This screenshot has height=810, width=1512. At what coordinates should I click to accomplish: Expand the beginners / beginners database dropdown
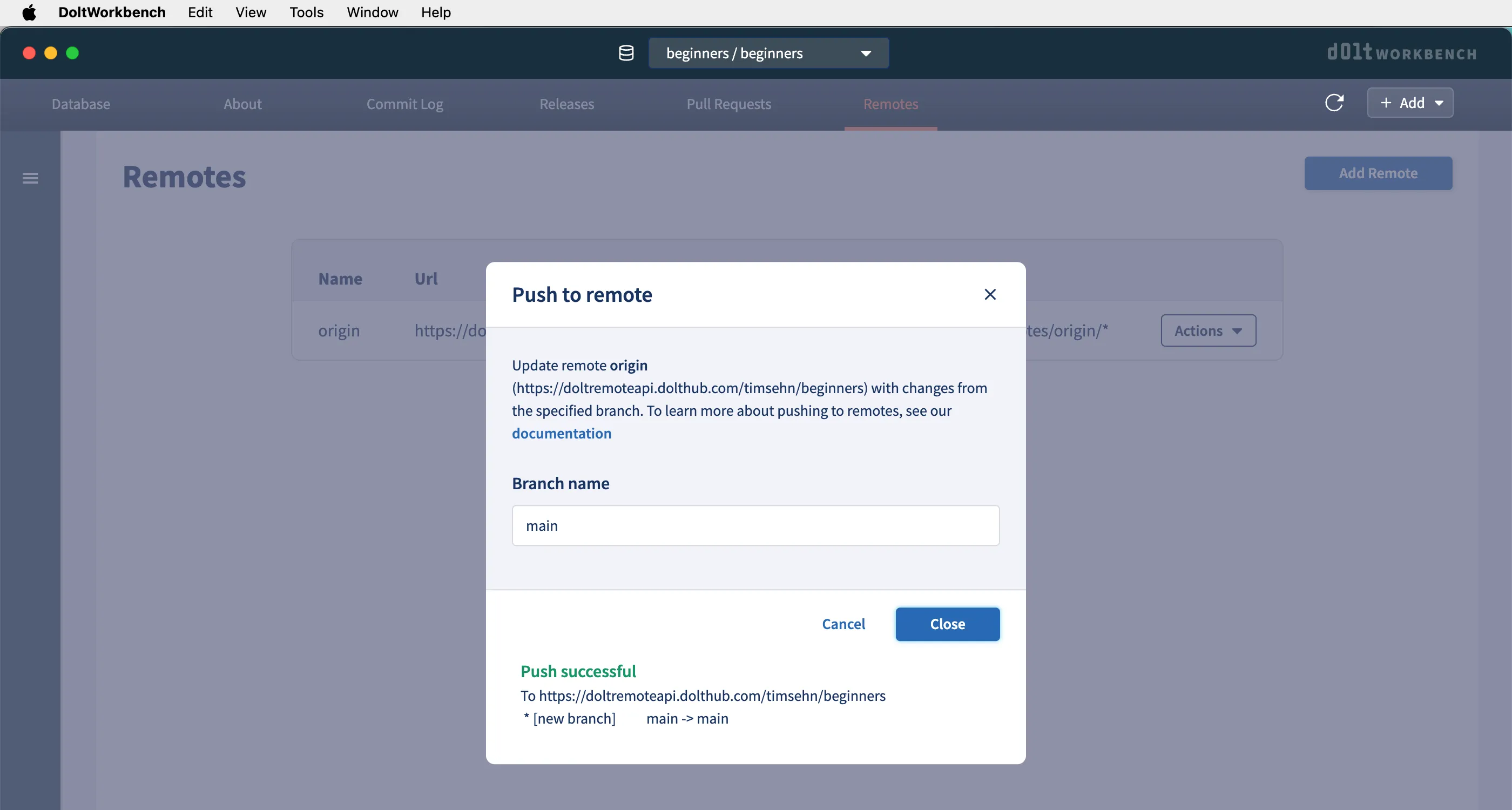pyautogui.click(x=768, y=53)
